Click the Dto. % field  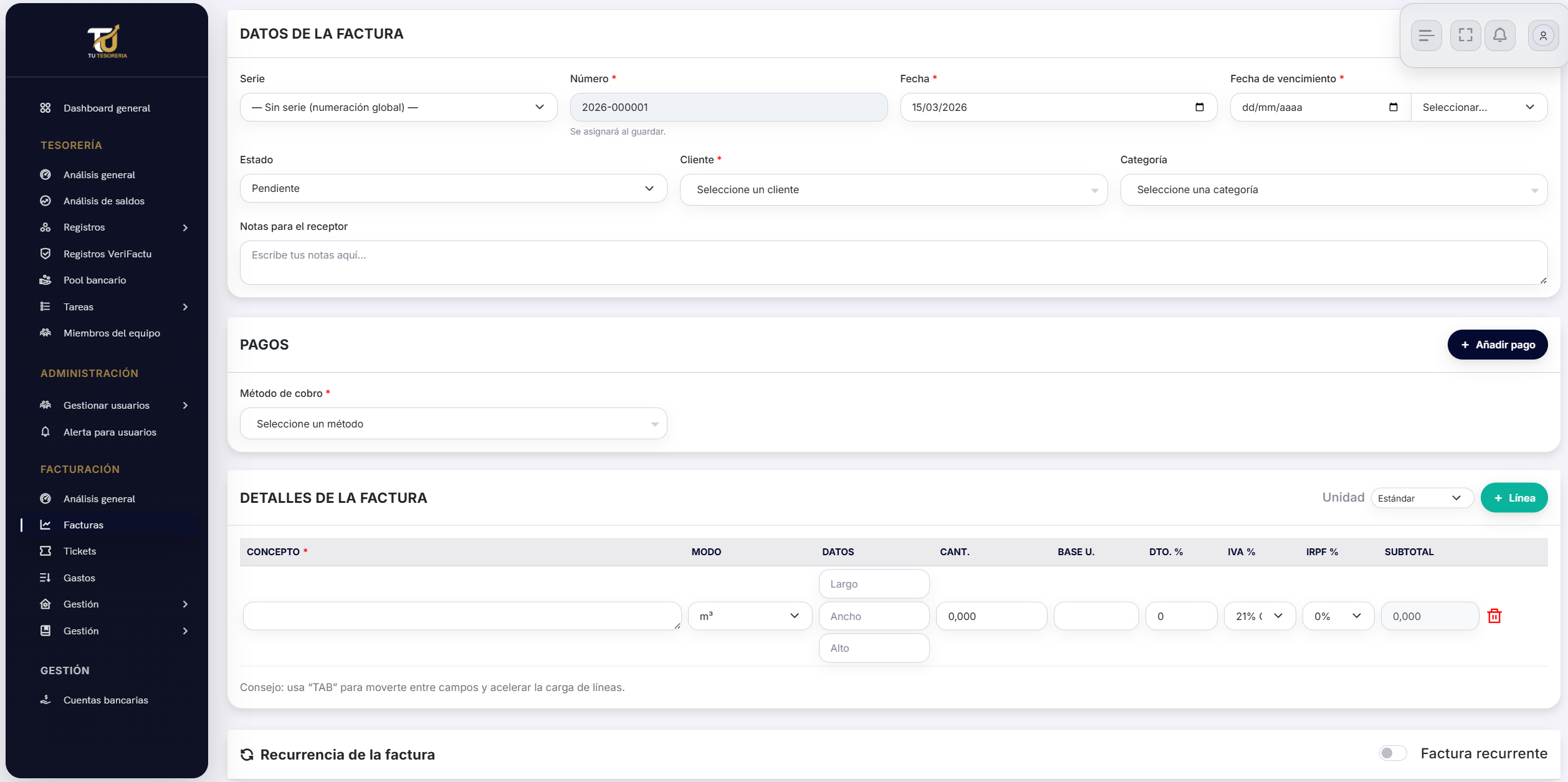(x=1181, y=616)
